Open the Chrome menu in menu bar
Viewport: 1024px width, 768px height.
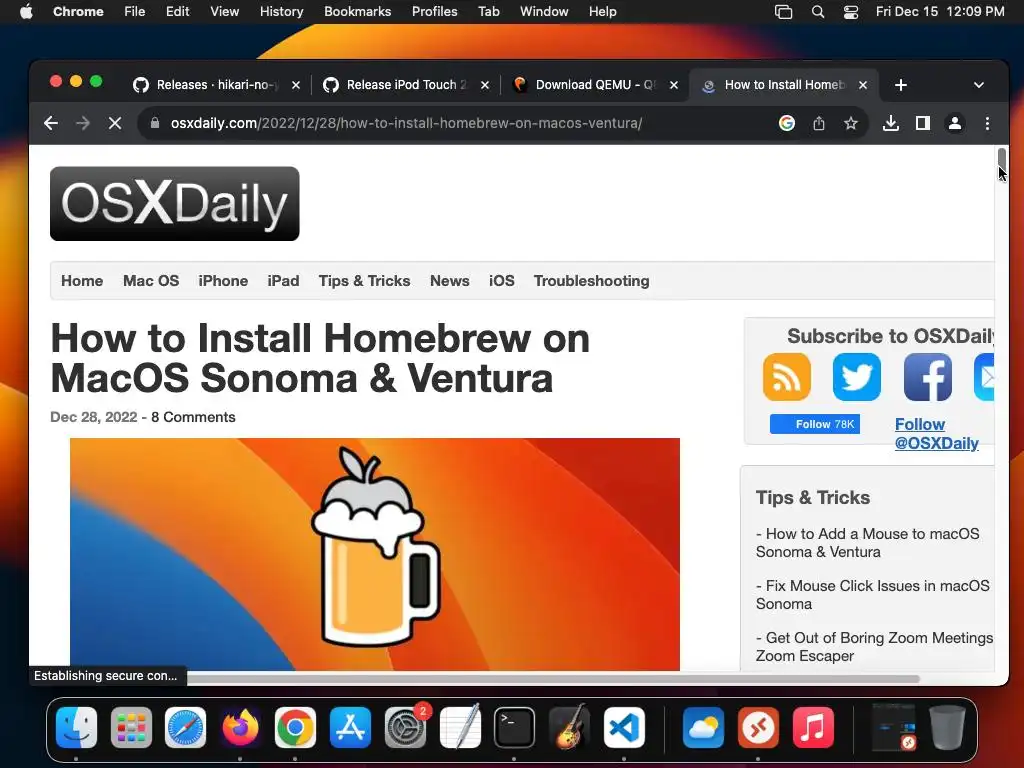click(x=78, y=12)
